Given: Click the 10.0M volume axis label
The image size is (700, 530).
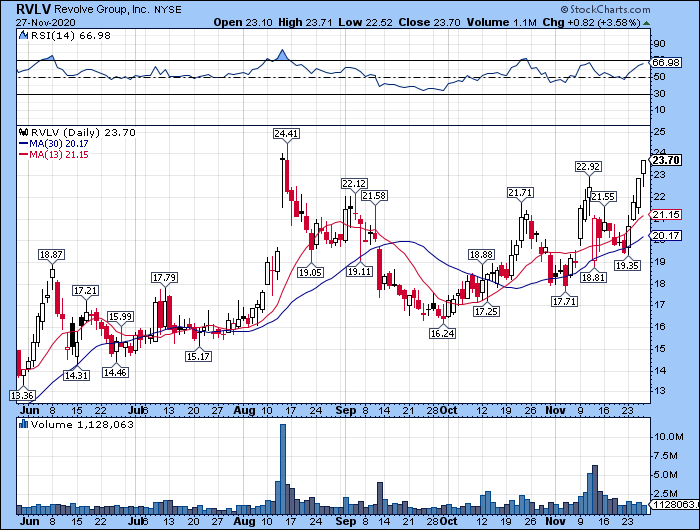Looking at the screenshot, I should coord(668,437).
